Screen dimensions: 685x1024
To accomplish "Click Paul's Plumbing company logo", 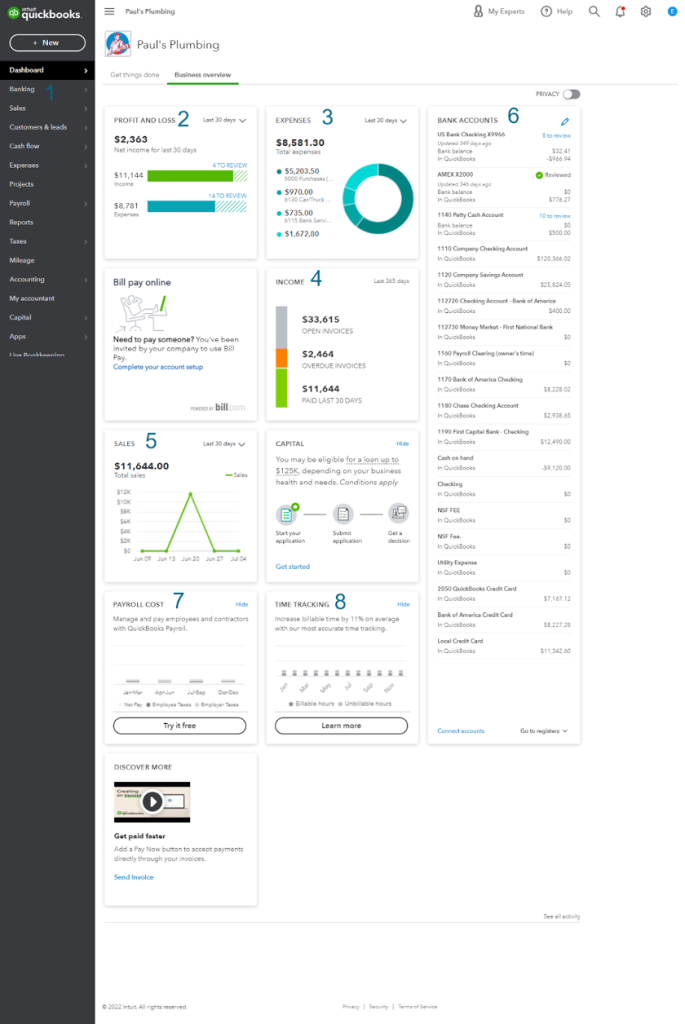I will click(118, 44).
